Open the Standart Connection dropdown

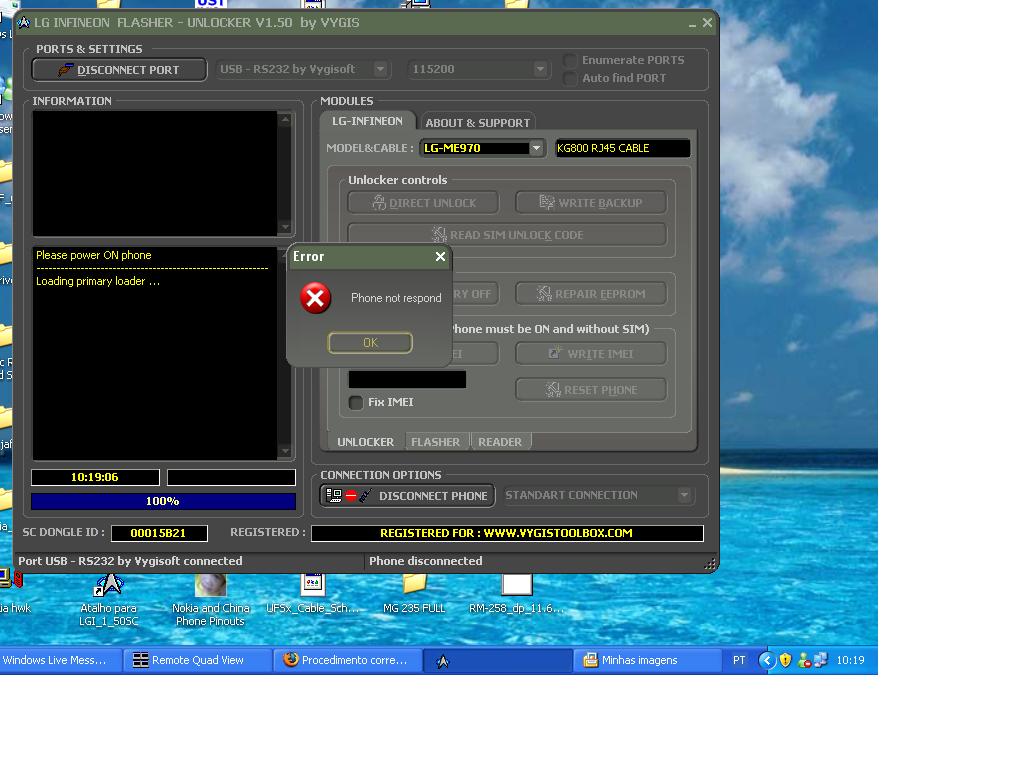(x=684, y=495)
